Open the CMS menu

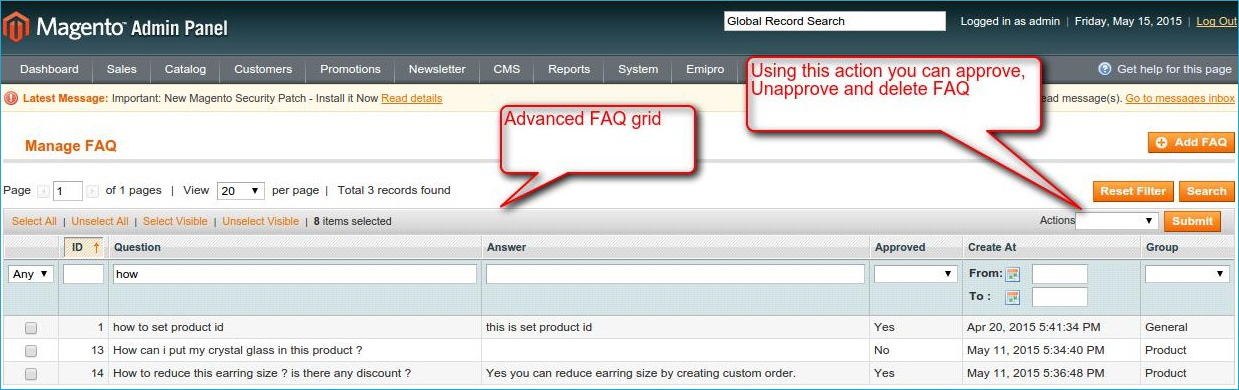click(506, 69)
